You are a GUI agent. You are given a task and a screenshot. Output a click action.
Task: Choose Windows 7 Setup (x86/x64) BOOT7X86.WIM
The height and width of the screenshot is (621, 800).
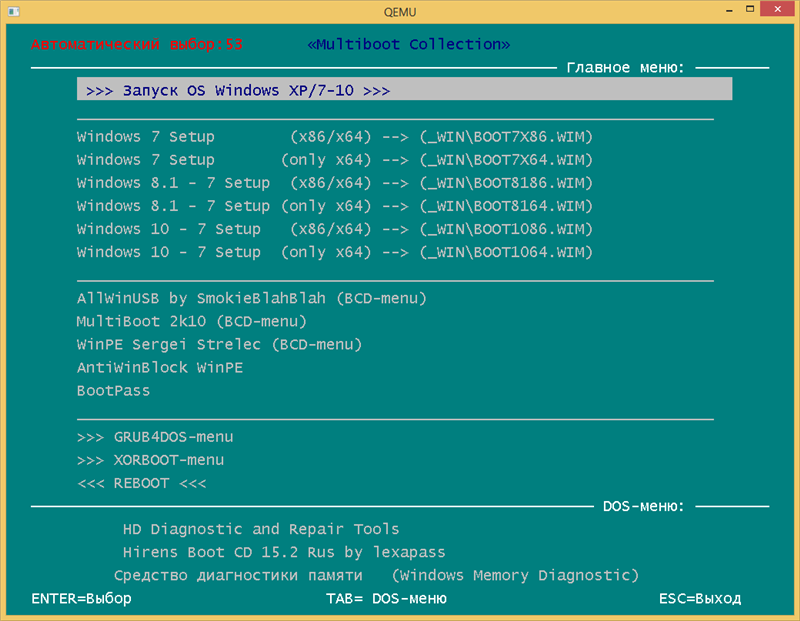[335, 137]
